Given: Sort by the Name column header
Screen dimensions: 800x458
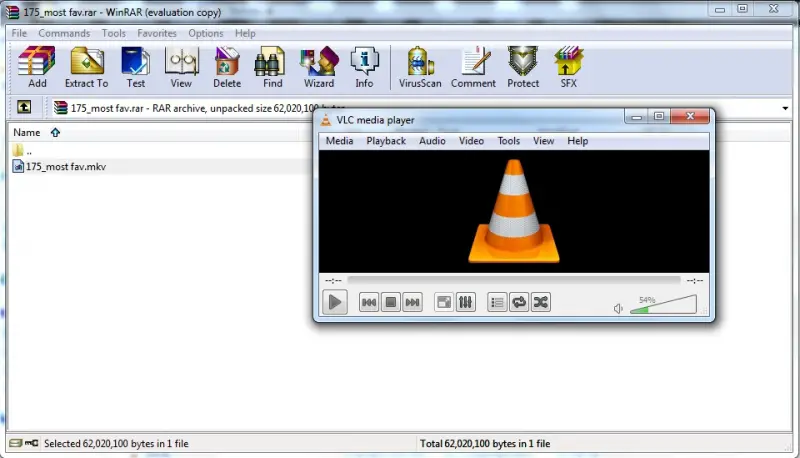Looking at the screenshot, I should tap(27, 133).
